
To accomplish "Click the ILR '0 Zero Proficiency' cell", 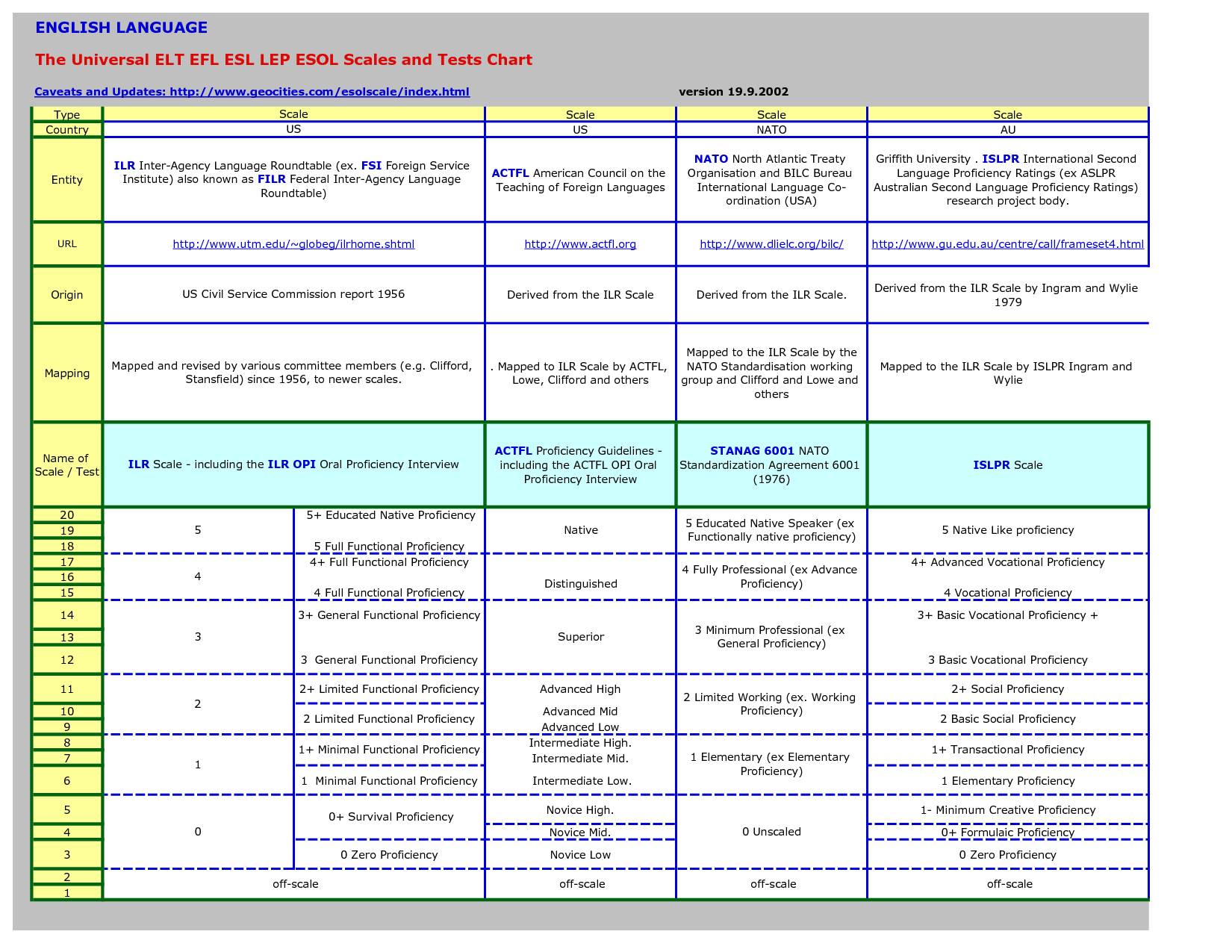I will pyautogui.click(x=389, y=855).
